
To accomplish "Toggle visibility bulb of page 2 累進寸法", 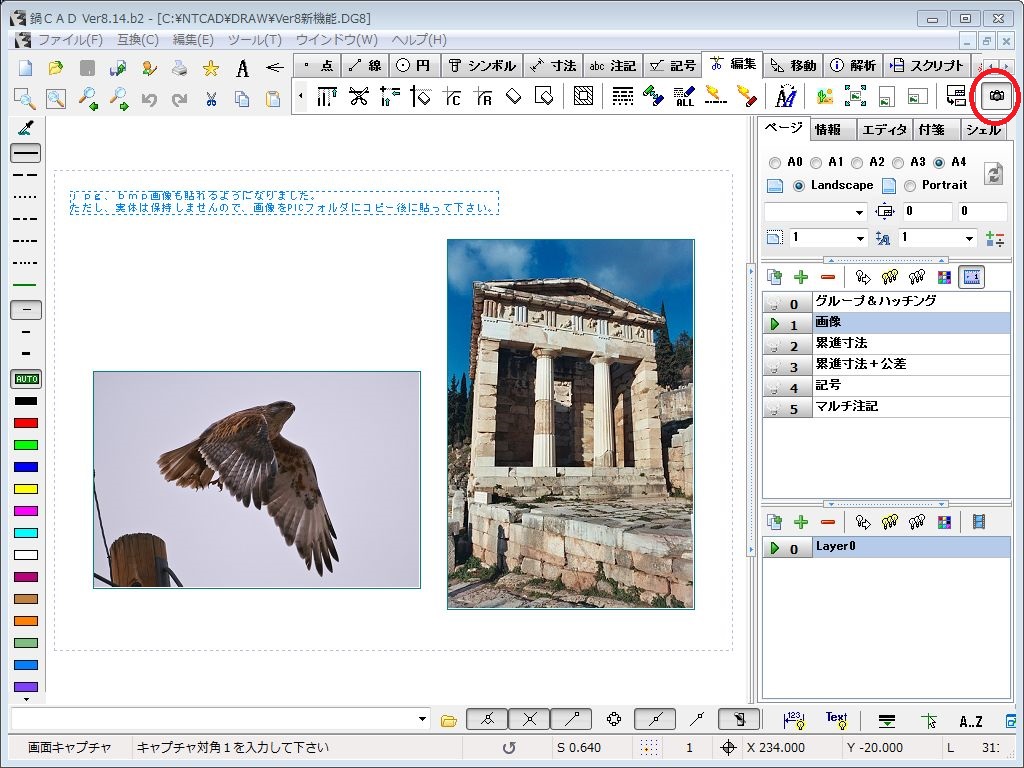I will click(x=773, y=345).
